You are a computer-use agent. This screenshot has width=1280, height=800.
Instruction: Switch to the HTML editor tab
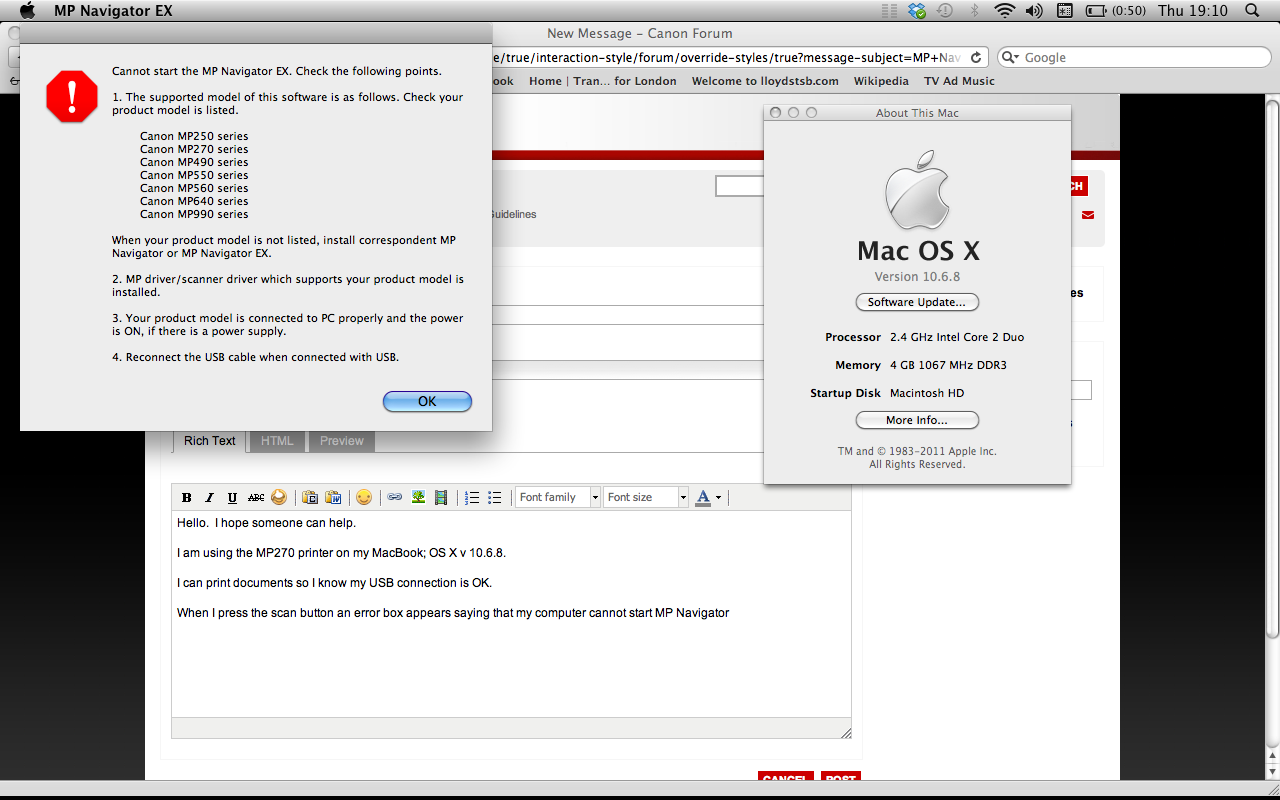pyautogui.click(x=277, y=441)
